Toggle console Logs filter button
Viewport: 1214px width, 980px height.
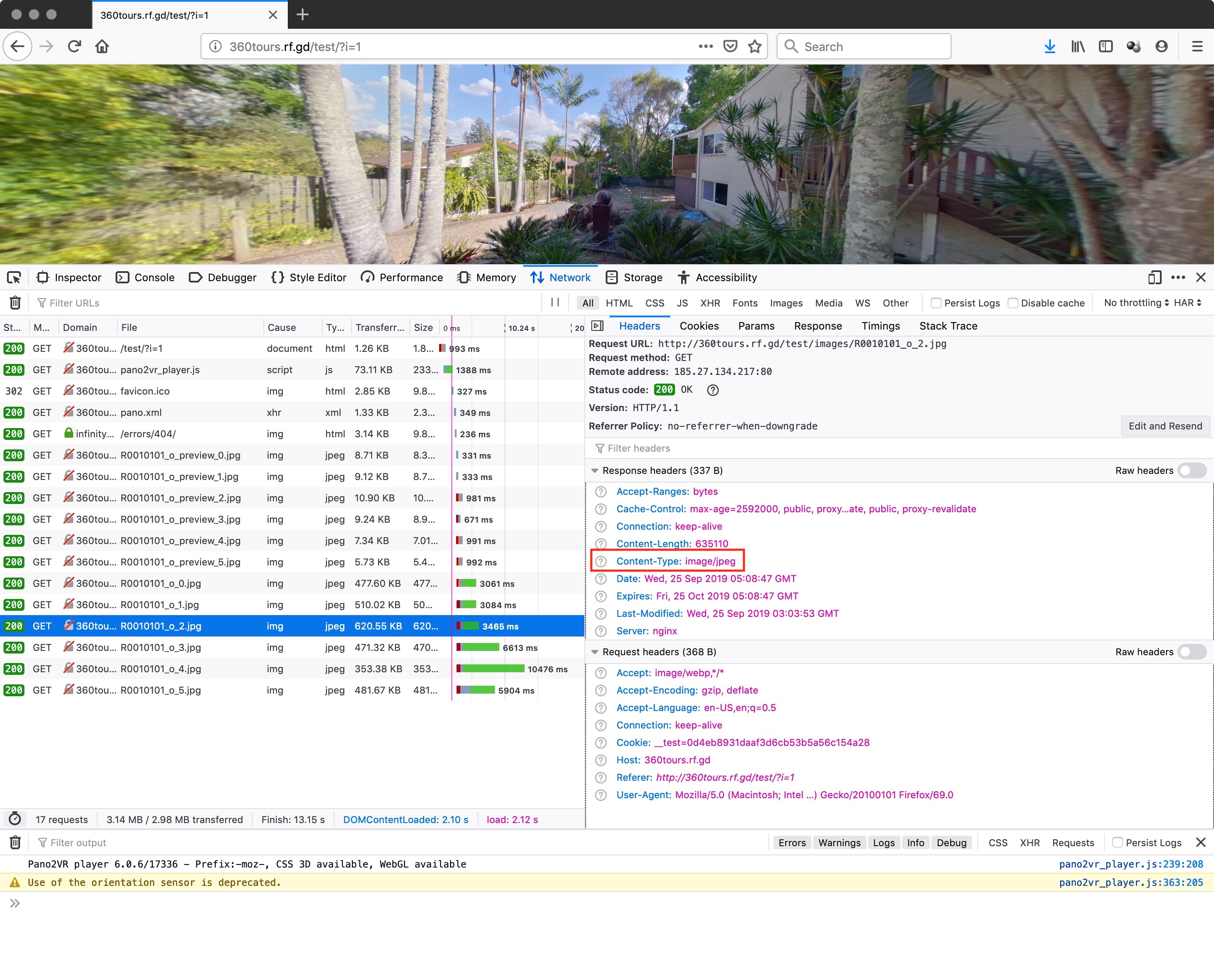(883, 842)
